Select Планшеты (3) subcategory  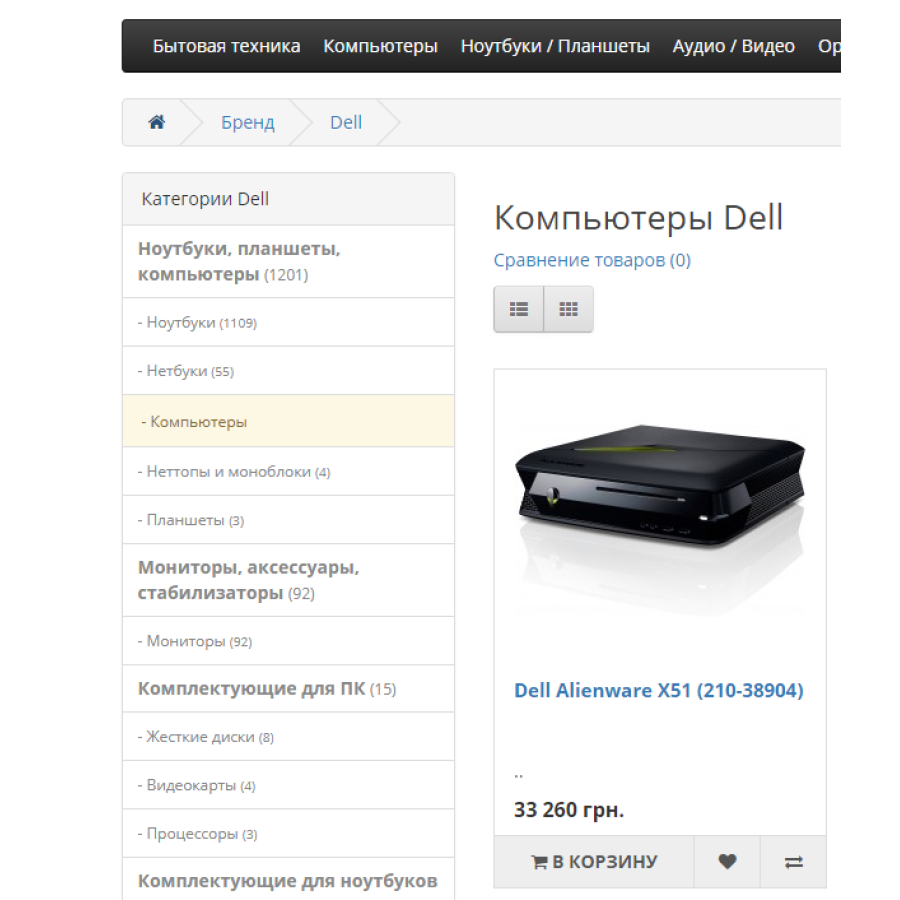point(288,520)
